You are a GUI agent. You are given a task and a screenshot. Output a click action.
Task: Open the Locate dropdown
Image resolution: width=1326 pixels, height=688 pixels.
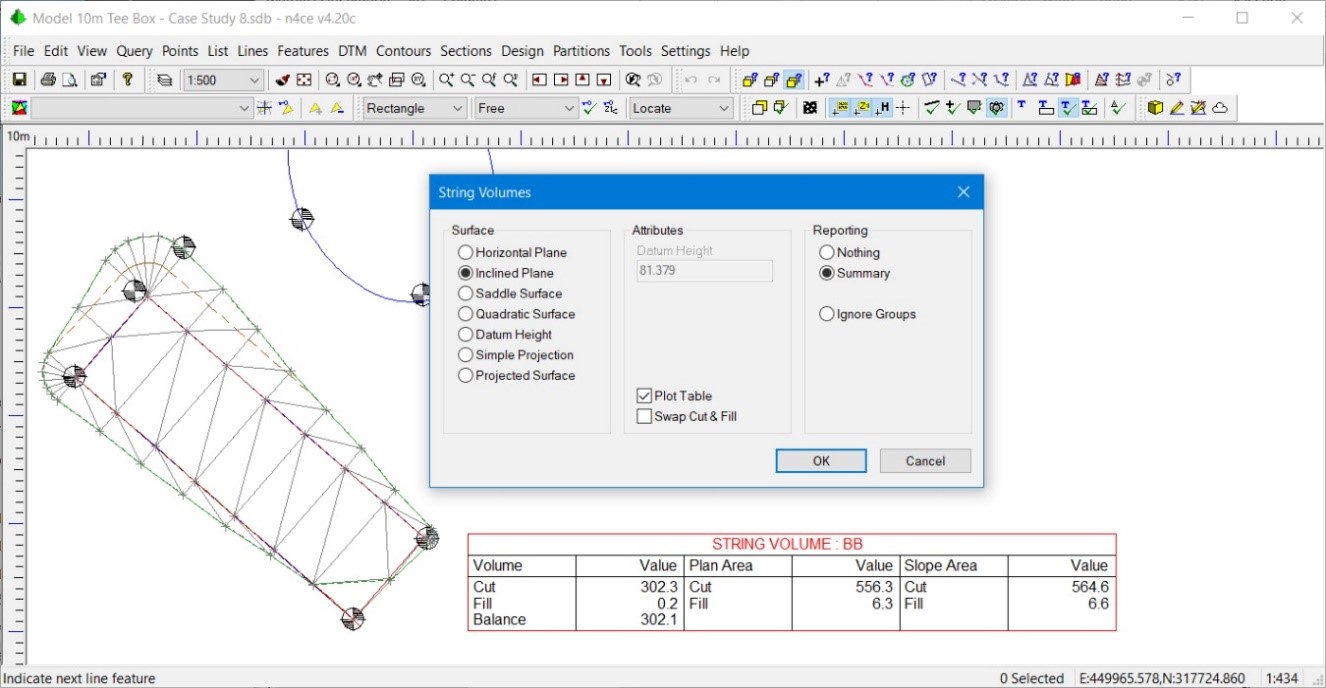click(681, 108)
